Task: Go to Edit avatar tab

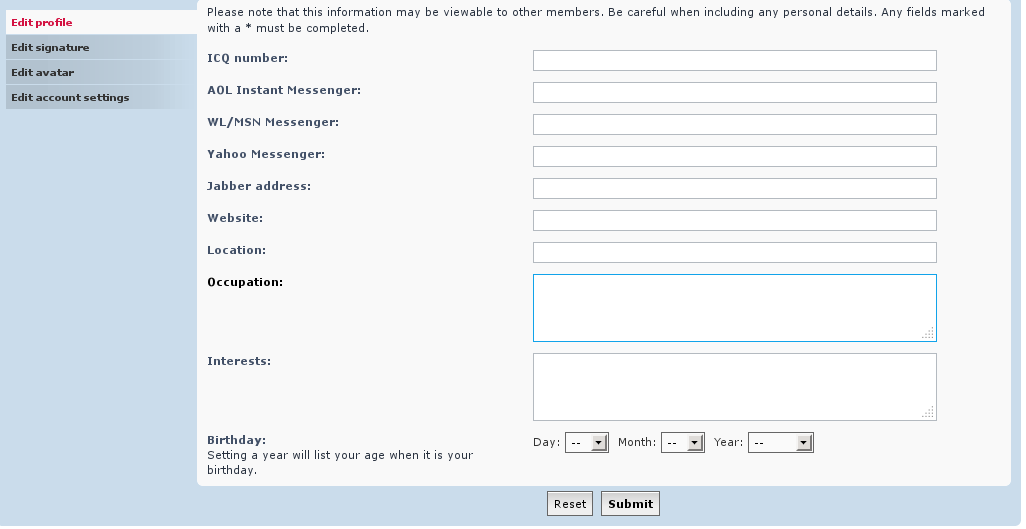Action: click(101, 72)
